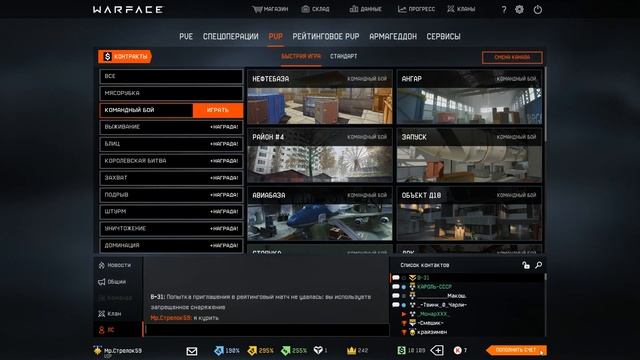Open chat bubble next to _-Твинк_0_Чарли-

click(396, 305)
